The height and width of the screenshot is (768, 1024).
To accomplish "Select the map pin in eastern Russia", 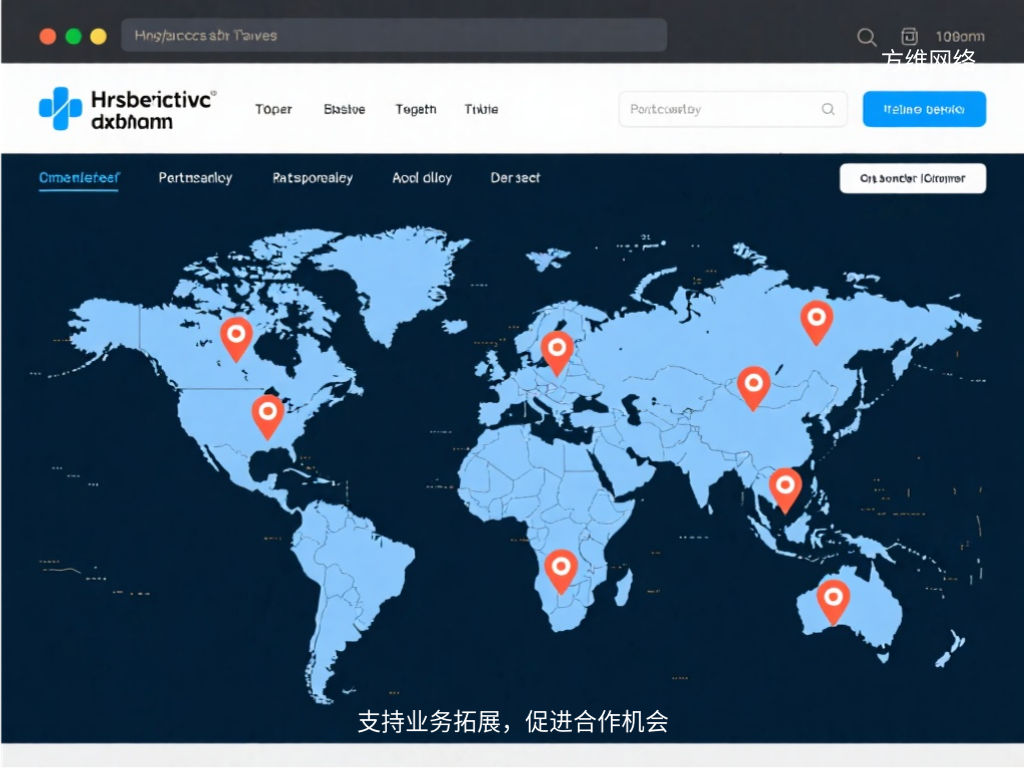I will tap(816, 319).
